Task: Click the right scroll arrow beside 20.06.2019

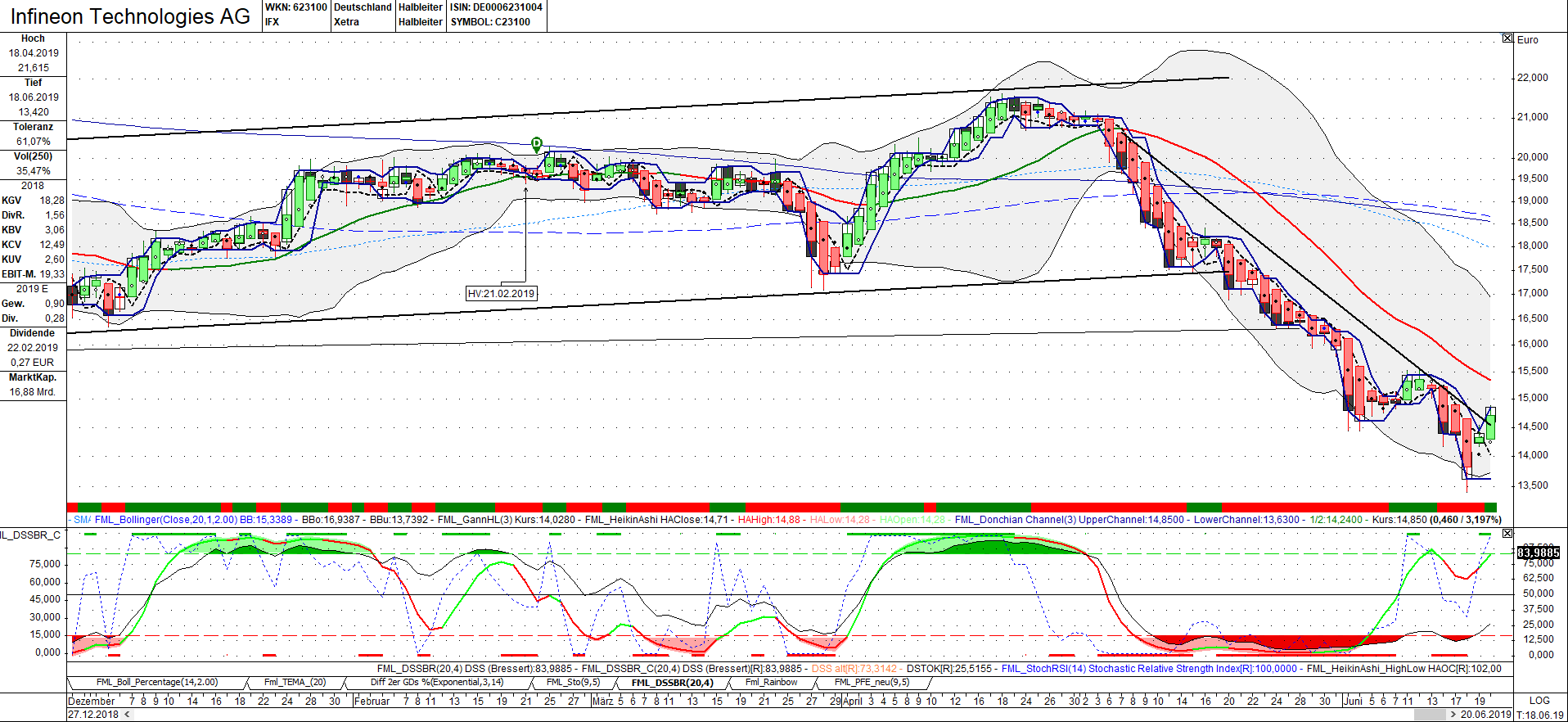Action: coord(1453,715)
